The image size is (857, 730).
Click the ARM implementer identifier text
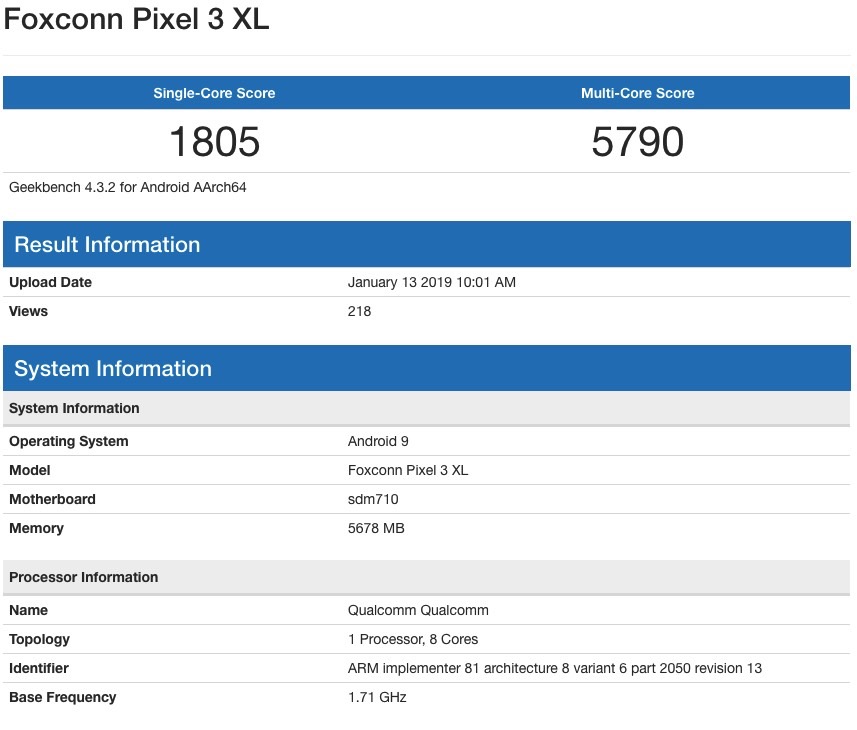tap(555, 668)
